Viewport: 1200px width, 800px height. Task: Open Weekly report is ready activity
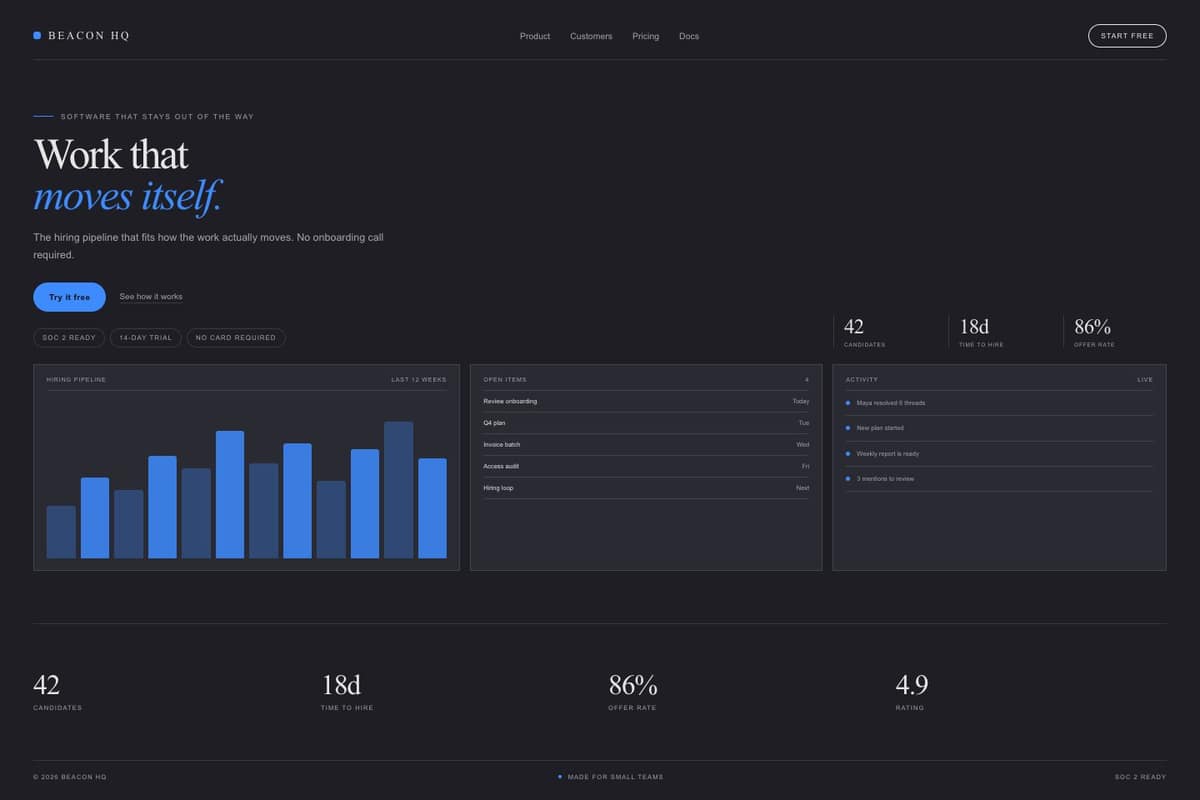999,454
